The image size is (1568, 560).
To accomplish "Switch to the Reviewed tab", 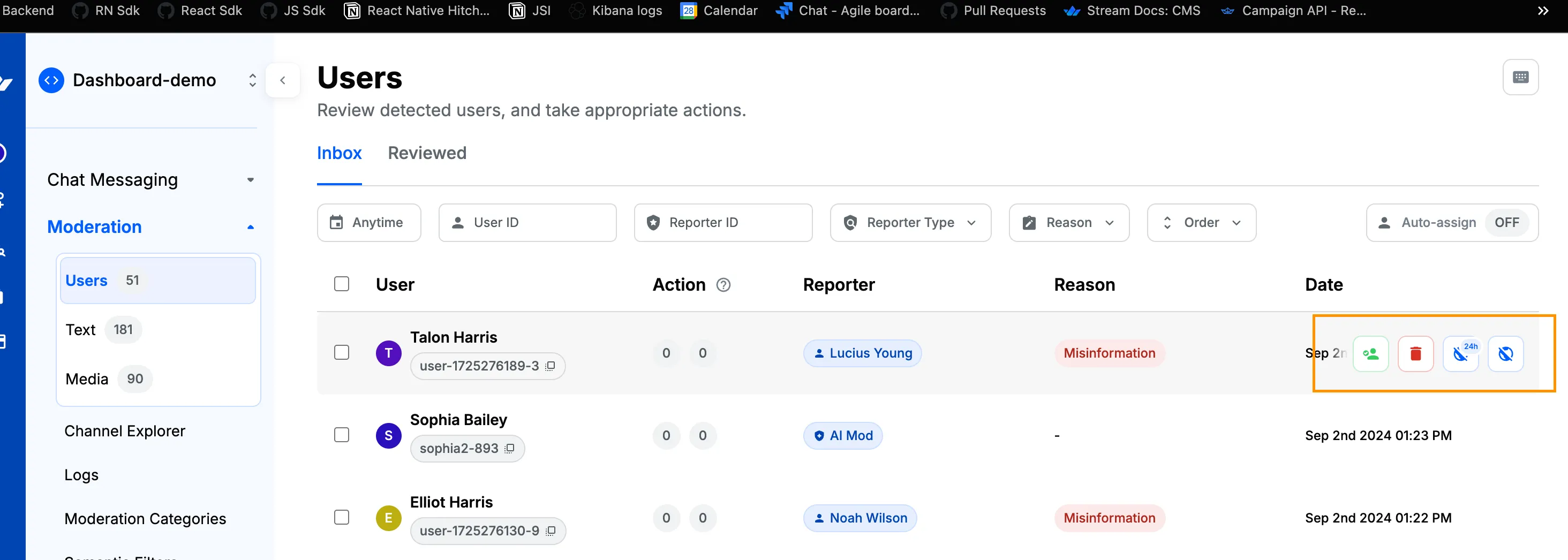I will coord(427,154).
